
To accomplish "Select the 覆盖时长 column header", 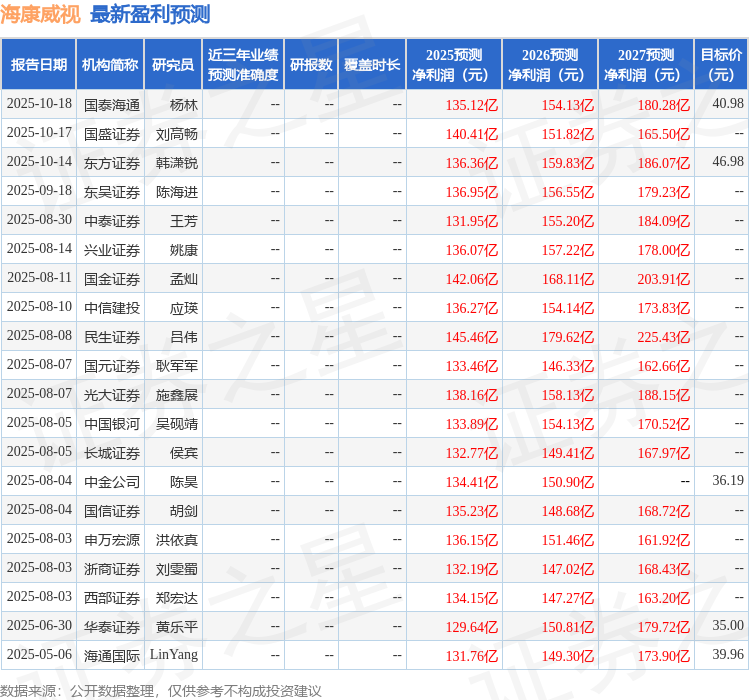I will [372, 65].
